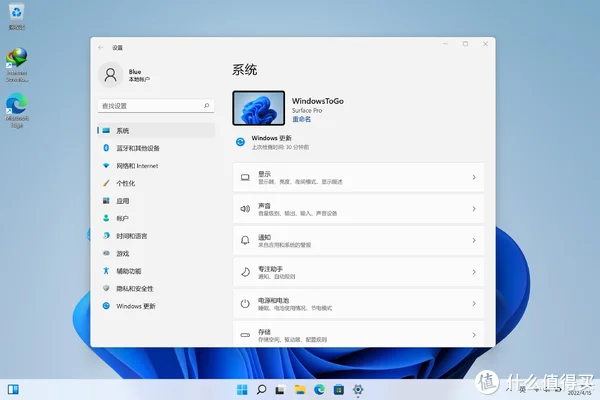Open the Windows 更新 status shortcut
Viewport: 600px width, 400px height.
point(272,142)
